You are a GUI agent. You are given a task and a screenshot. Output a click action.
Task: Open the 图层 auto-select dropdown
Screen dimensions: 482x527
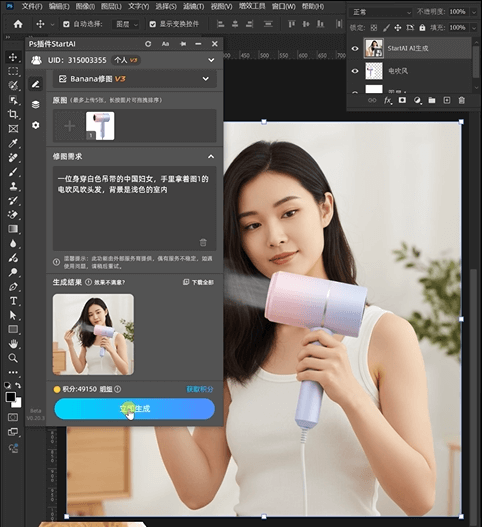click(x=126, y=24)
